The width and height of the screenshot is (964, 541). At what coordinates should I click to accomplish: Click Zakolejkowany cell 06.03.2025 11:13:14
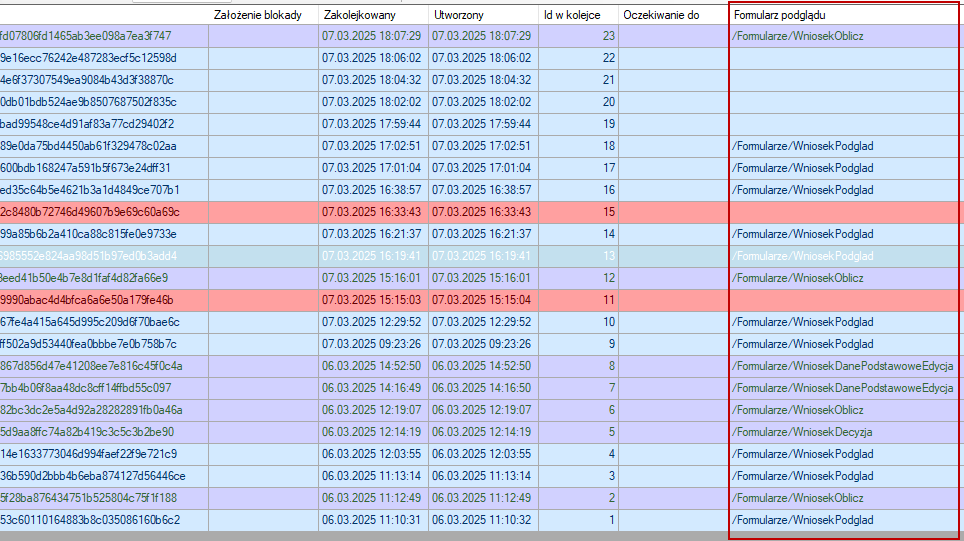coord(373,476)
